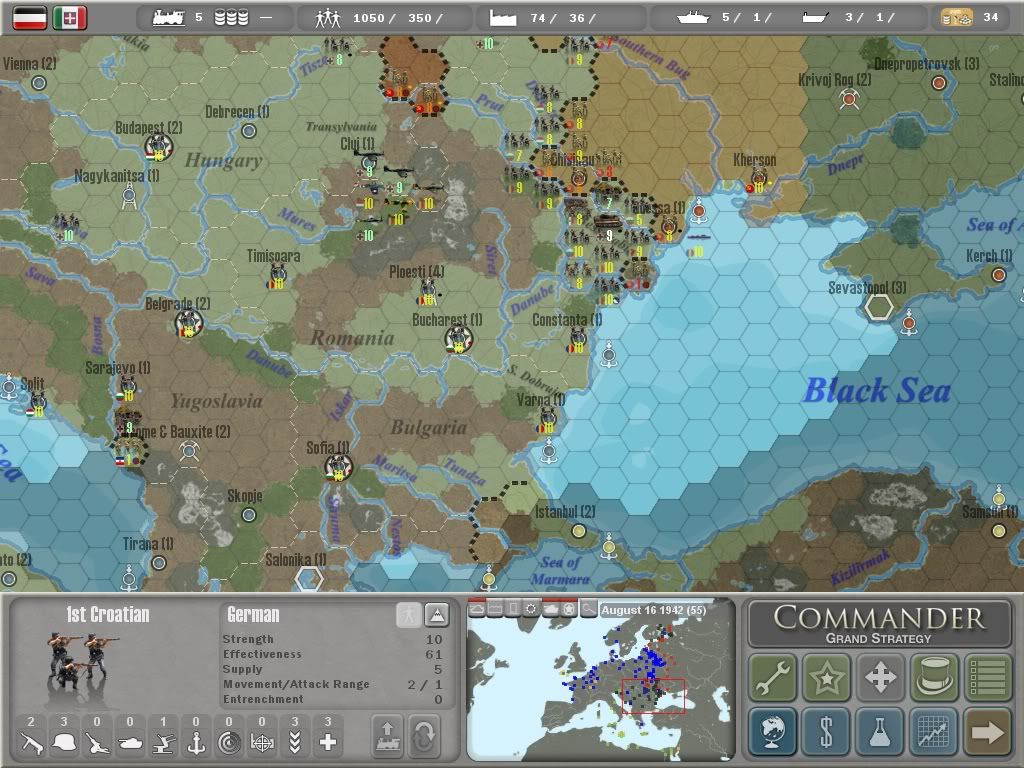The width and height of the screenshot is (1024, 768).
Task: Click the German flag icon
Action: coord(29,18)
